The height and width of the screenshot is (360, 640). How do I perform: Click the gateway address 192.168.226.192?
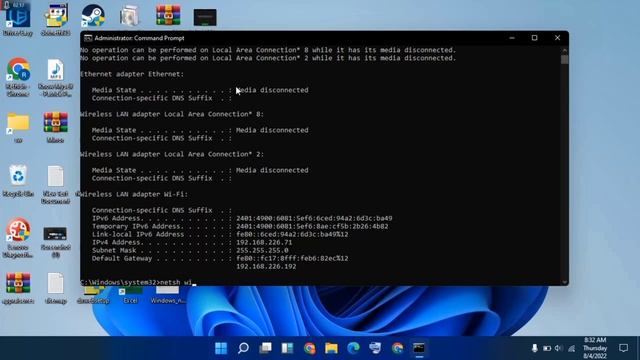coord(266,266)
